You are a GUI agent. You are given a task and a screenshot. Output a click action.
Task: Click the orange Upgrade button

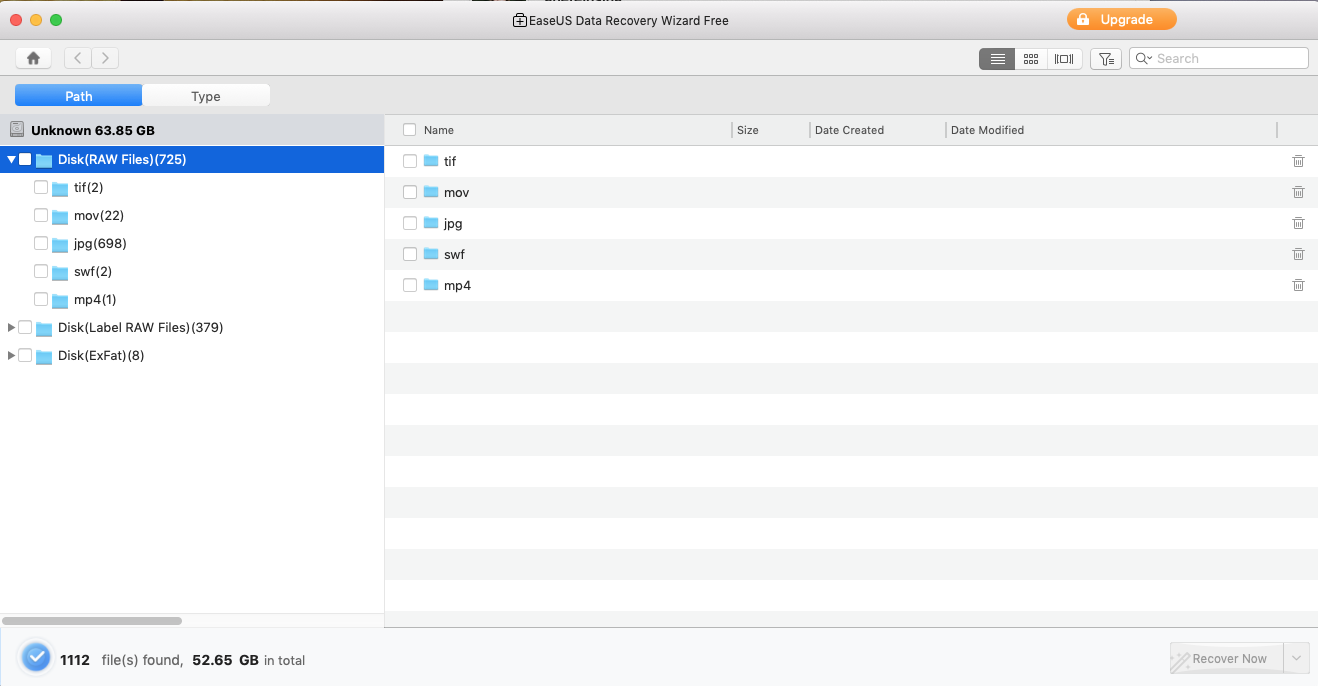tap(1121, 19)
